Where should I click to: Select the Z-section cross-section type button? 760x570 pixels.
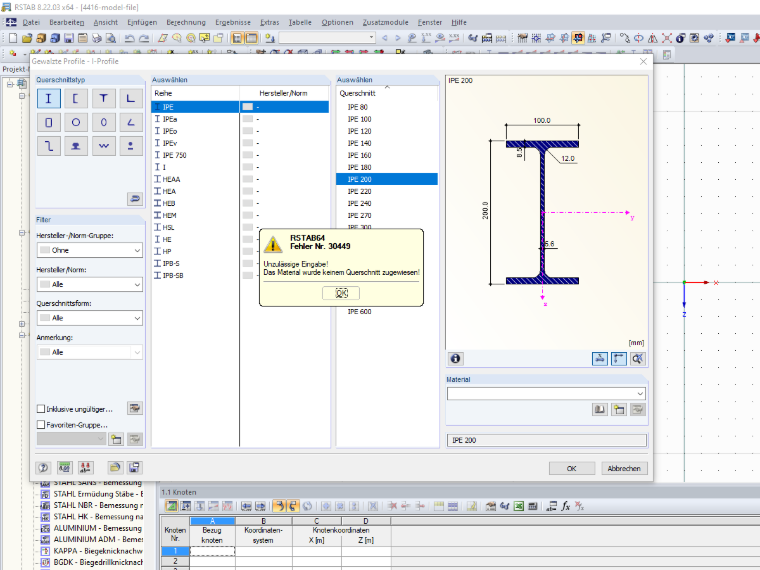point(48,146)
